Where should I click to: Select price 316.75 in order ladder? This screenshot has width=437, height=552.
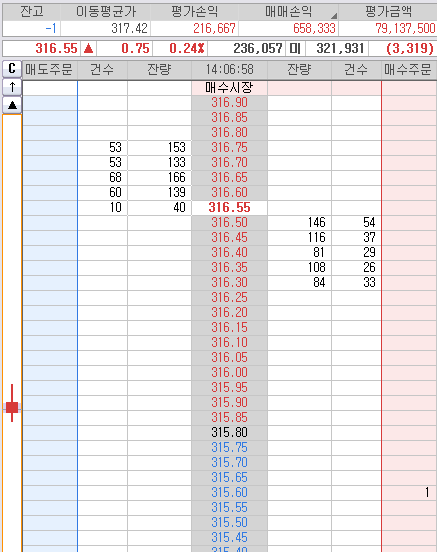(229, 148)
